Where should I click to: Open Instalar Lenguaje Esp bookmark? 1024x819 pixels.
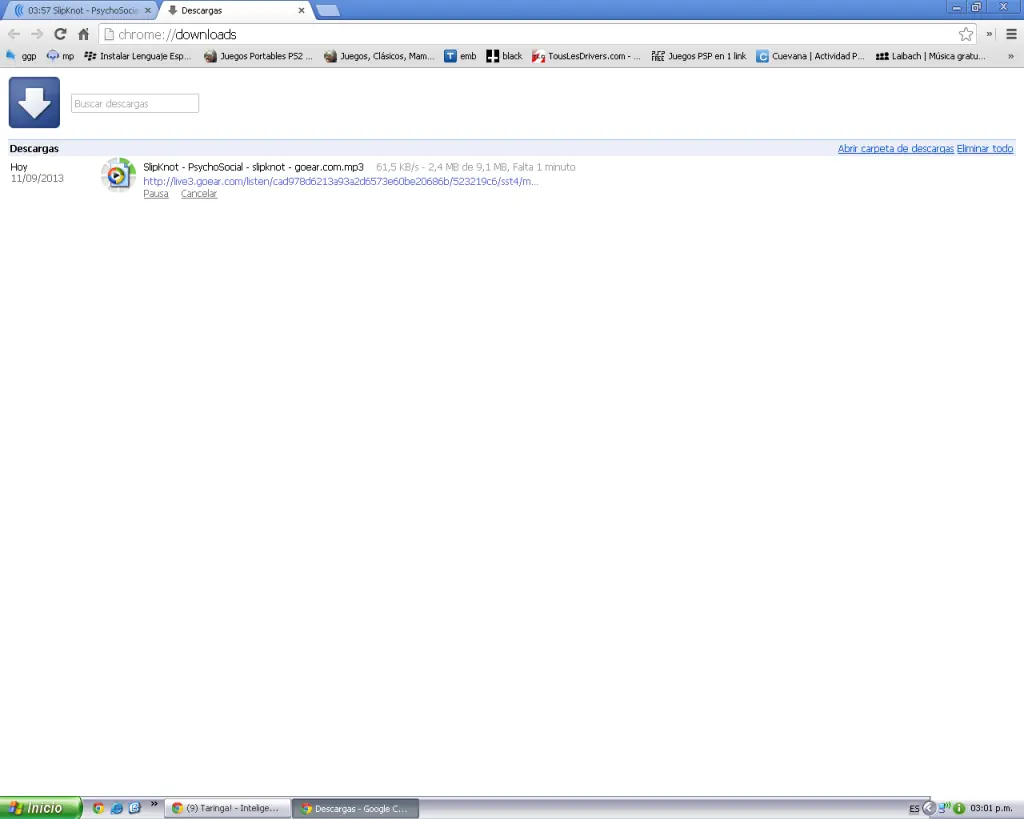[x=138, y=56]
